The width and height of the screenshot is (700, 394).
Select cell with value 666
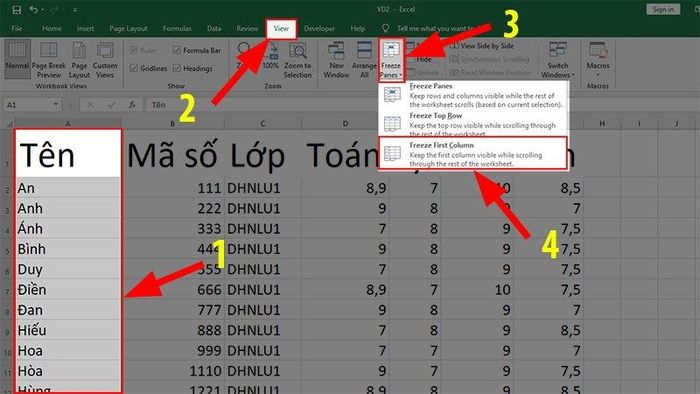coord(173,290)
